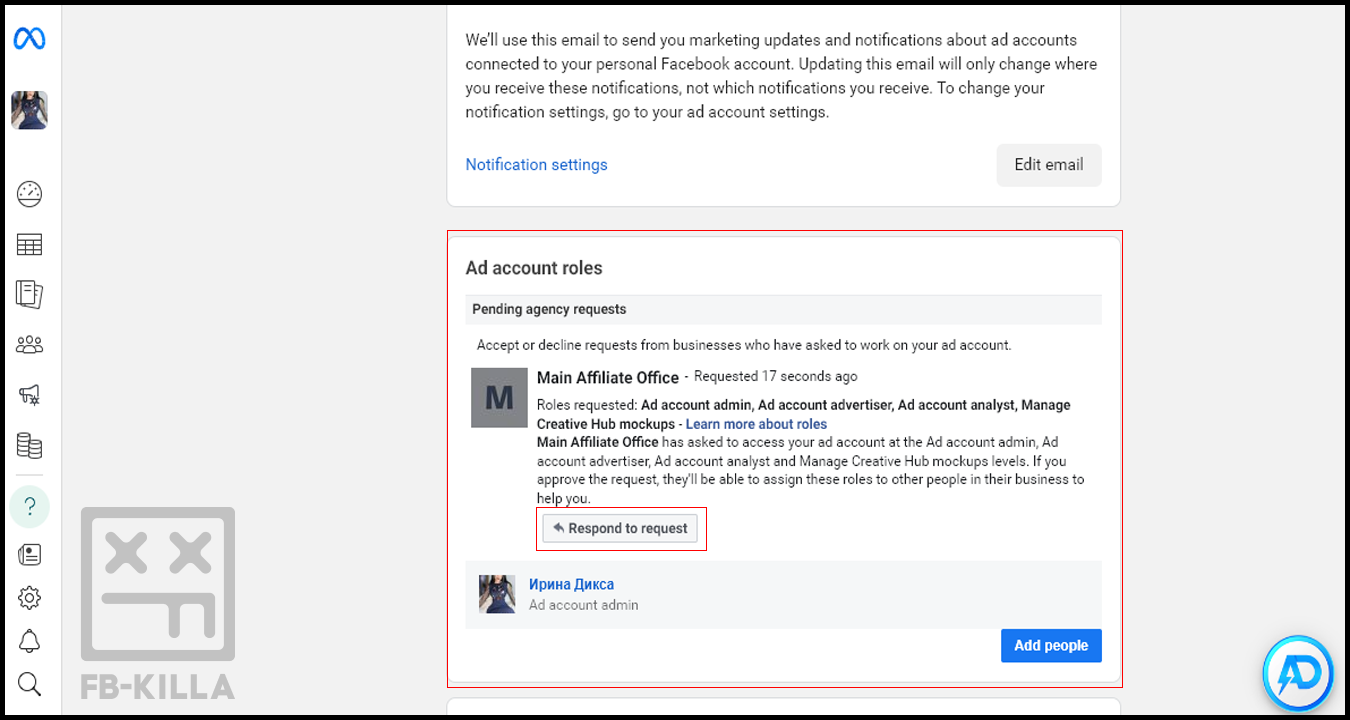Open Ирина Дикса profile name link

pyautogui.click(x=571, y=584)
